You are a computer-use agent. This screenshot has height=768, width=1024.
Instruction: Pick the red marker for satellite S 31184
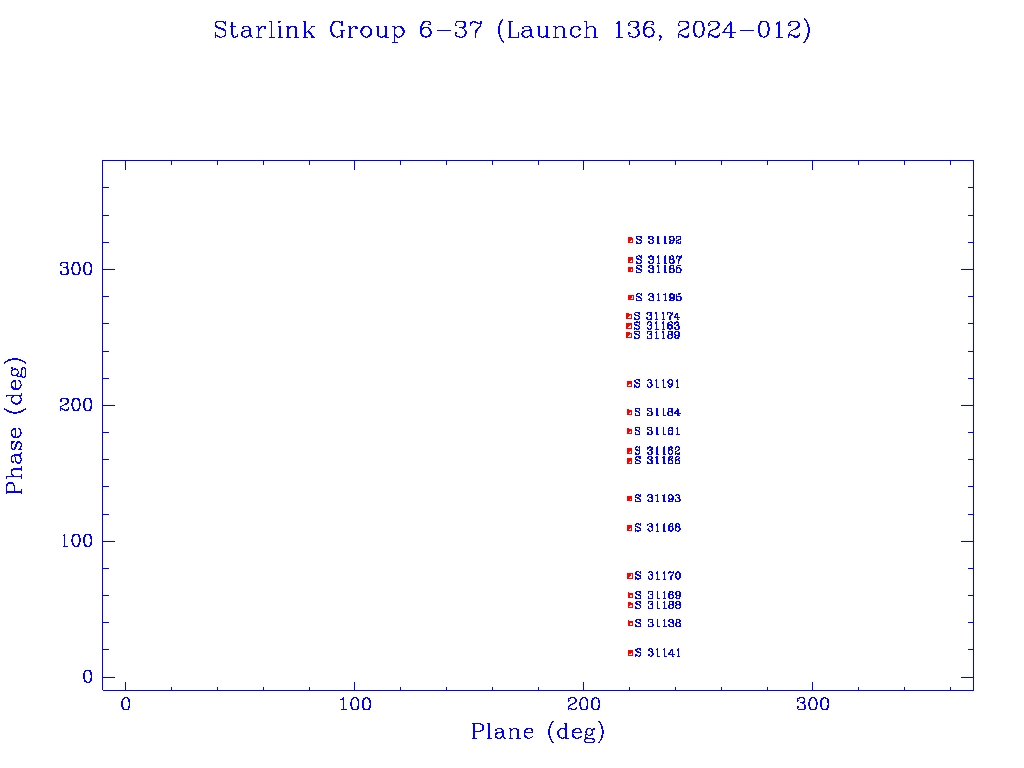pos(630,412)
